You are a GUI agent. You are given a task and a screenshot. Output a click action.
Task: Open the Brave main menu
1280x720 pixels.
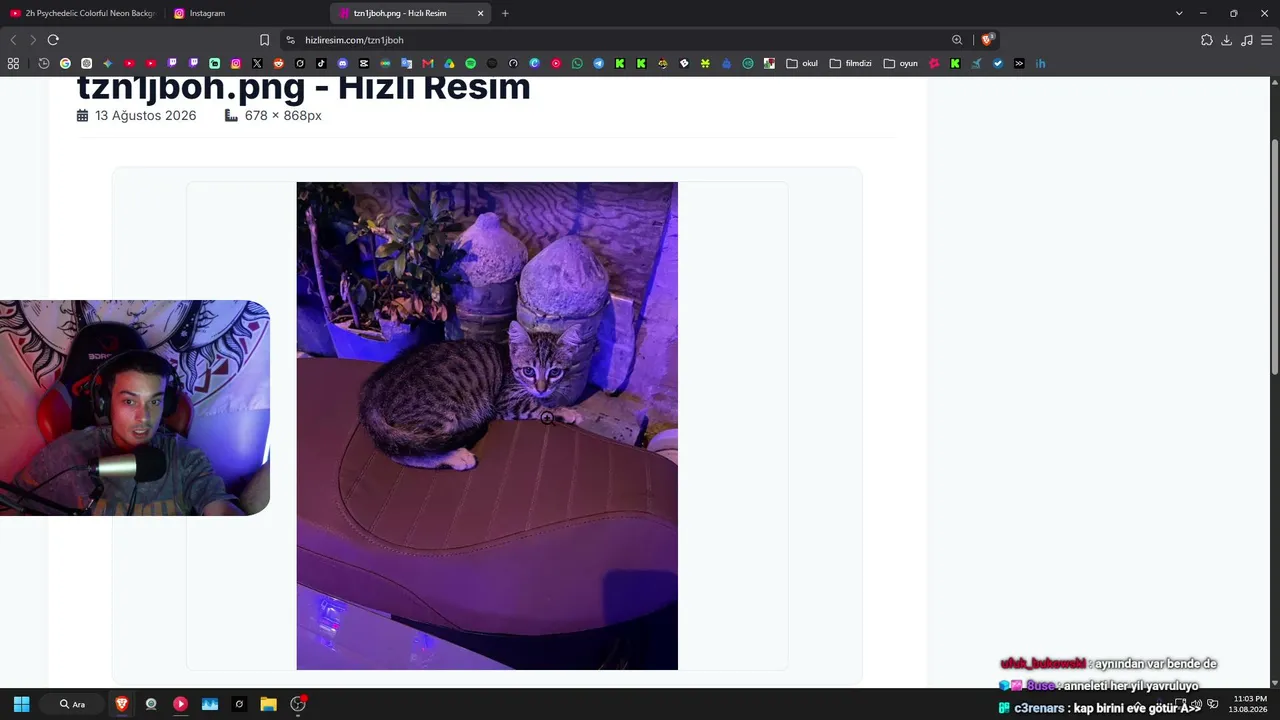(x=1266, y=40)
